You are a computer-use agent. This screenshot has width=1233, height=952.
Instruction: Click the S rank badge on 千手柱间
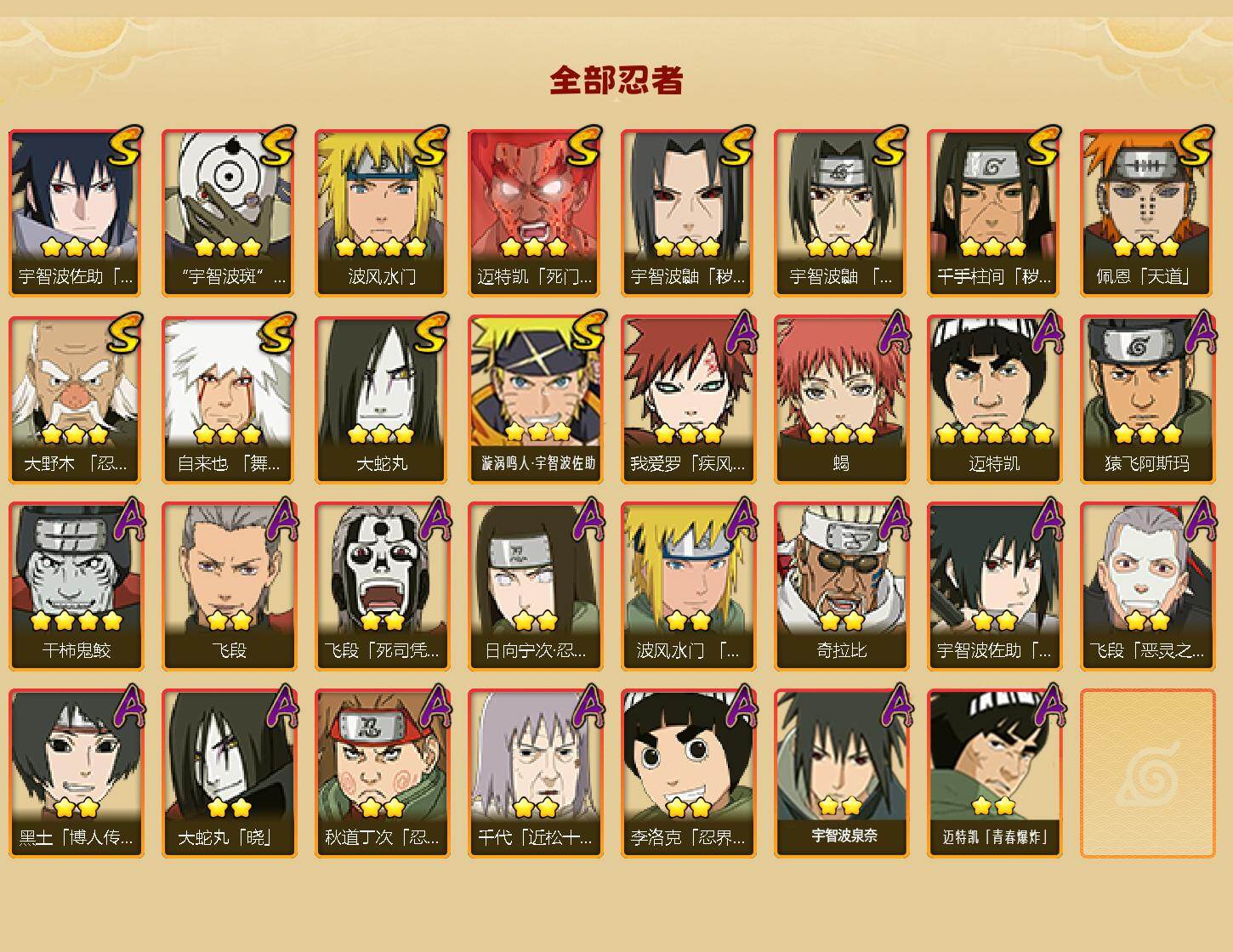(x=1043, y=146)
